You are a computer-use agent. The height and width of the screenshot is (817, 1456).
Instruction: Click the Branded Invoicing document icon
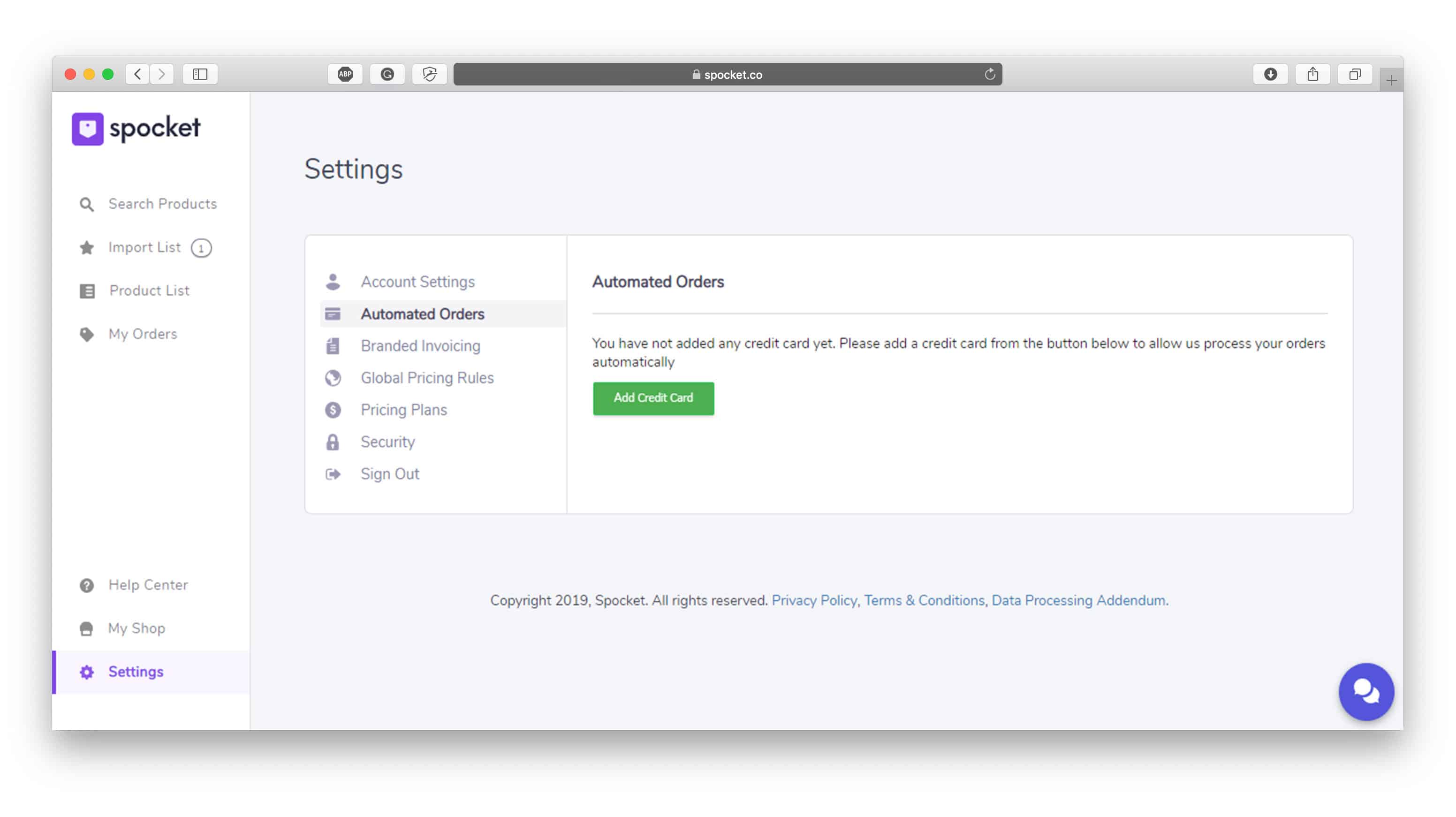tap(333, 345)
